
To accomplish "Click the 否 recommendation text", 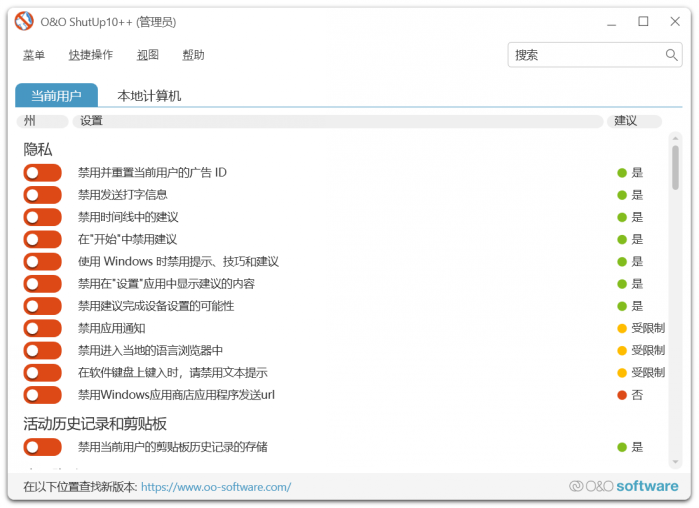I will tap(637, 395).
